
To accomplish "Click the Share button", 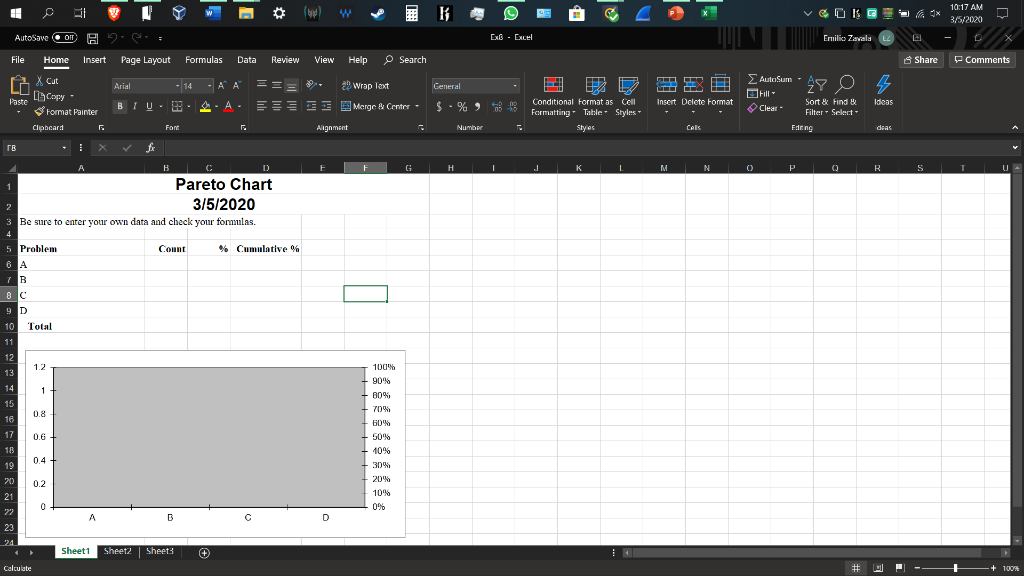I will pyautogui.click(x=920, y=59).
